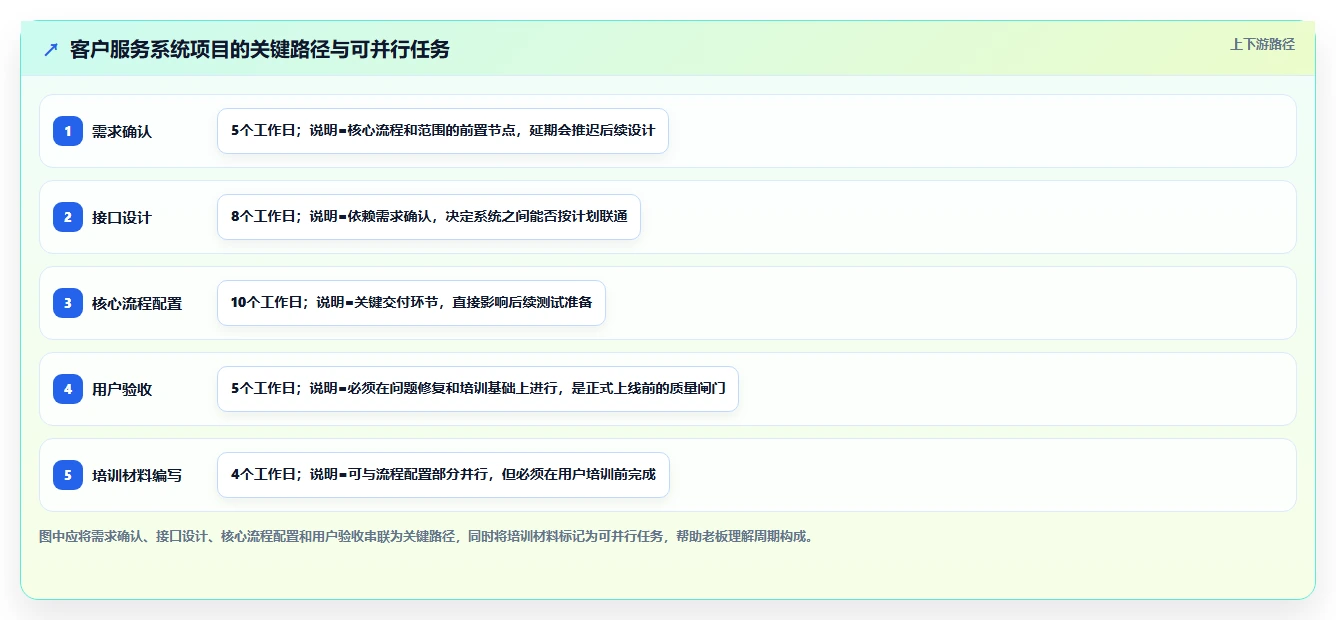Viewport: 1336px width, 620px height.
Task: Click the 10个工作日 description box
Action: pos(411,303)
